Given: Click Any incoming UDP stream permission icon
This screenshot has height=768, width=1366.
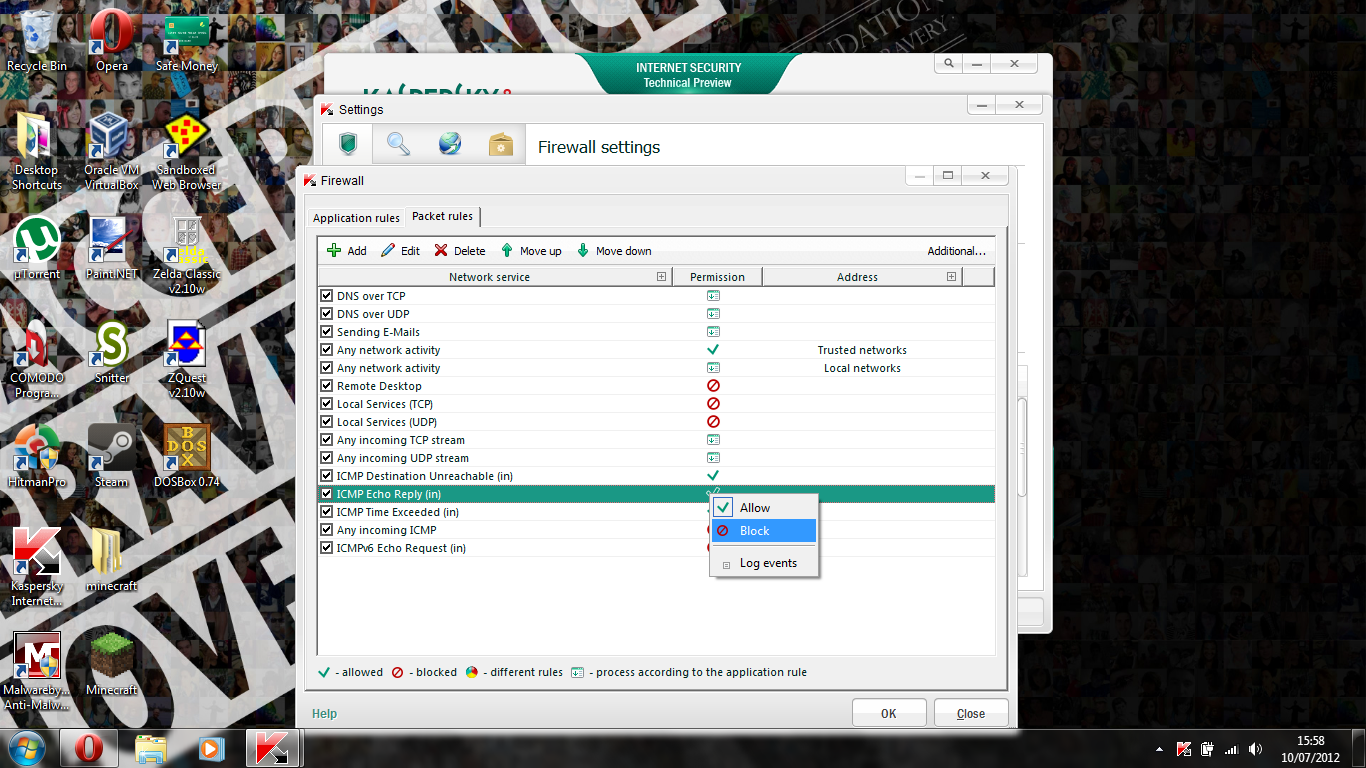Looking at the screenshot, I should (713, 458).
